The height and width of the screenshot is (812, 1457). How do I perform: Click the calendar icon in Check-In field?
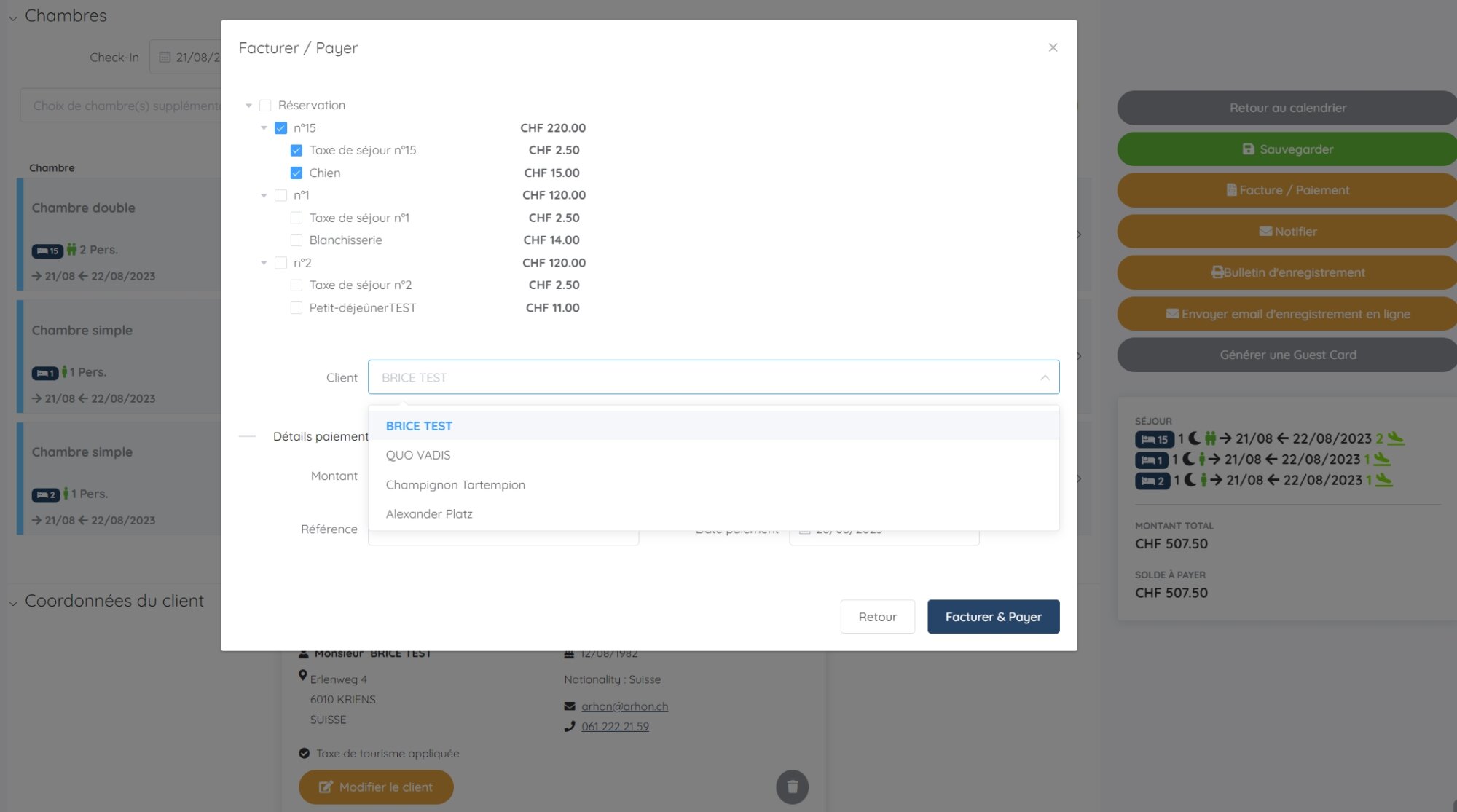click(165, 57)
